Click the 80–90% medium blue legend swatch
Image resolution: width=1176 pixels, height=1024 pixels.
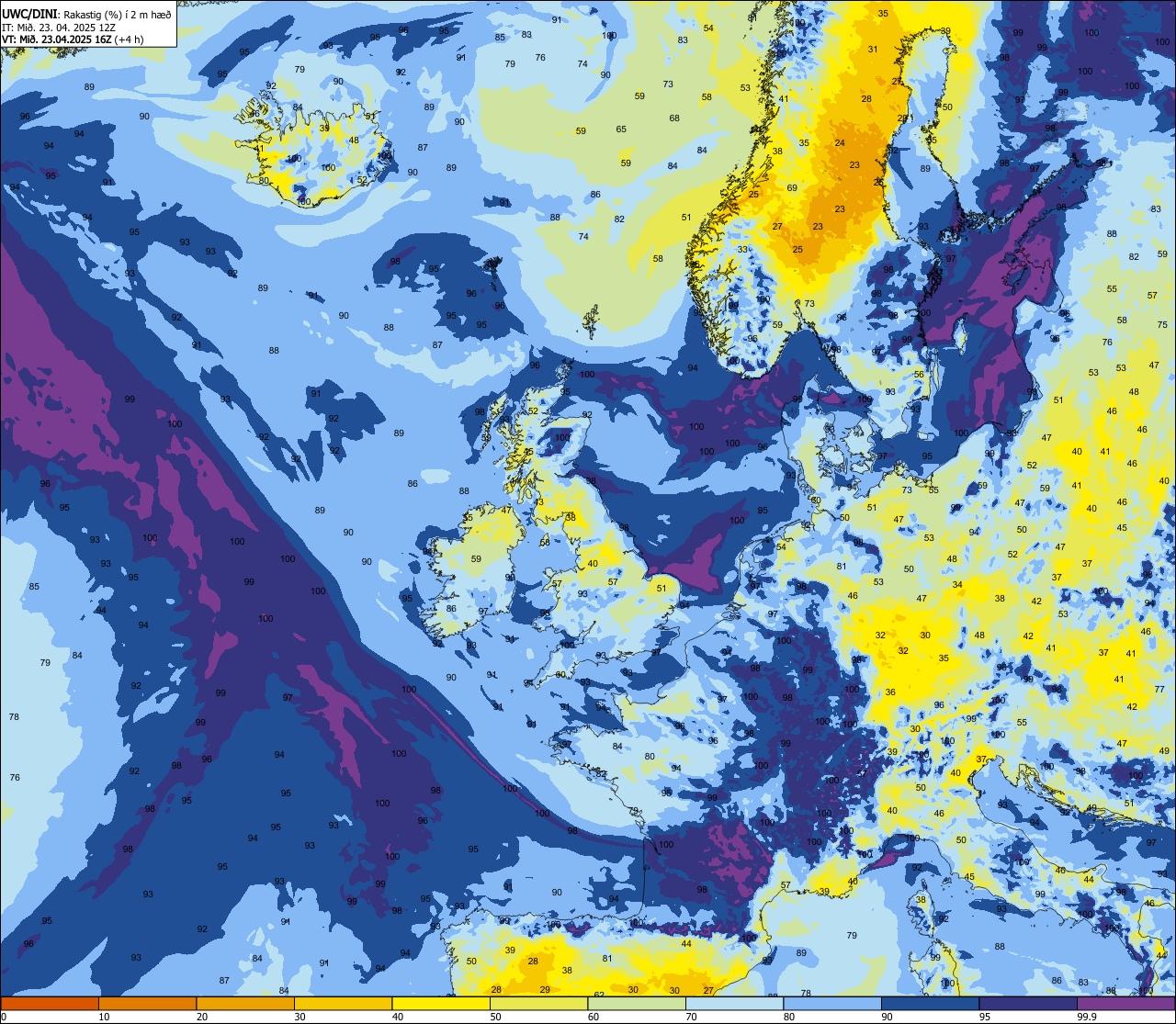pos(832,1003)
